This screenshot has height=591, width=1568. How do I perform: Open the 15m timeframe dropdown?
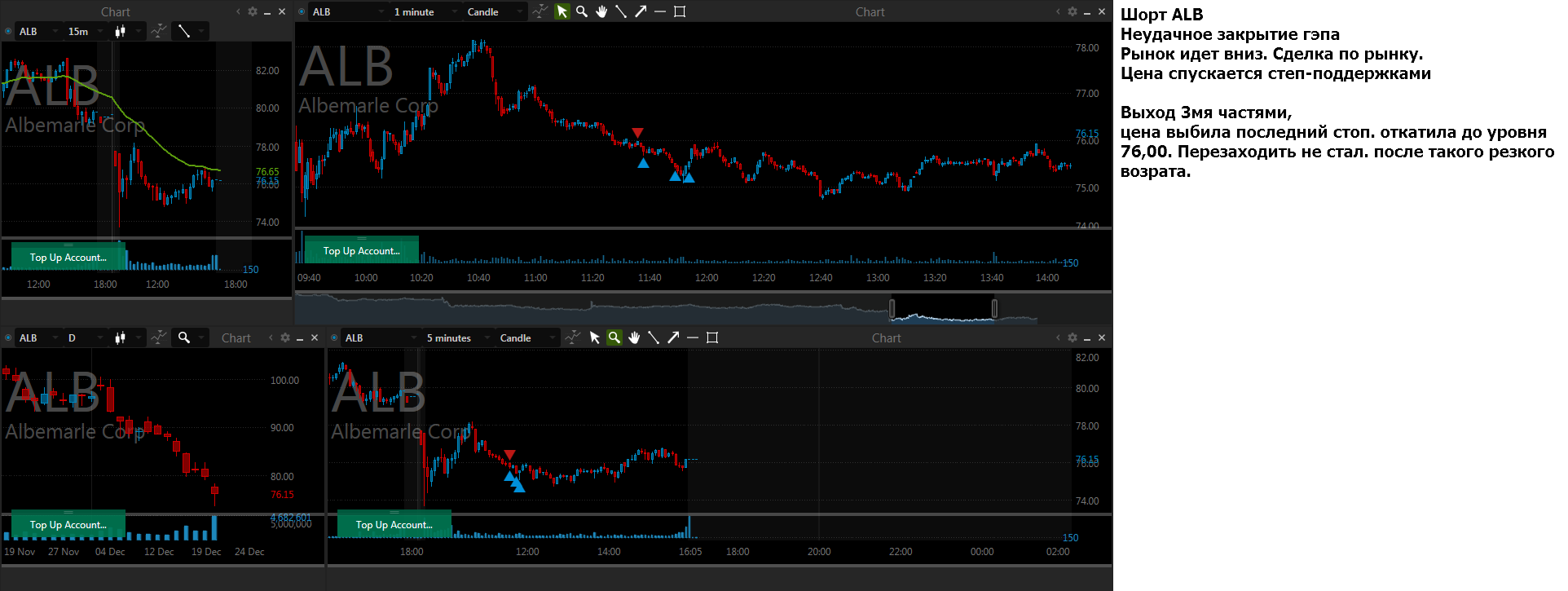pyautogui.click(x=86, y=31)
